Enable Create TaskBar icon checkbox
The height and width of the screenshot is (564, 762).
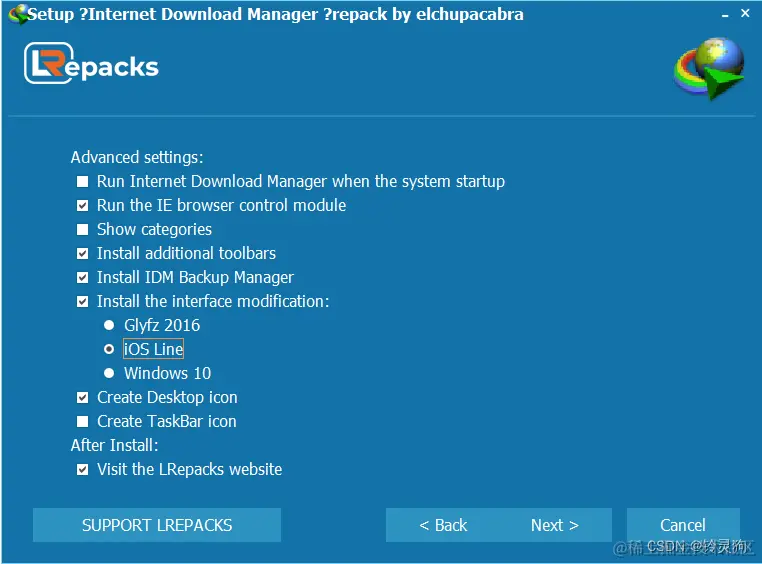point(83,422)
